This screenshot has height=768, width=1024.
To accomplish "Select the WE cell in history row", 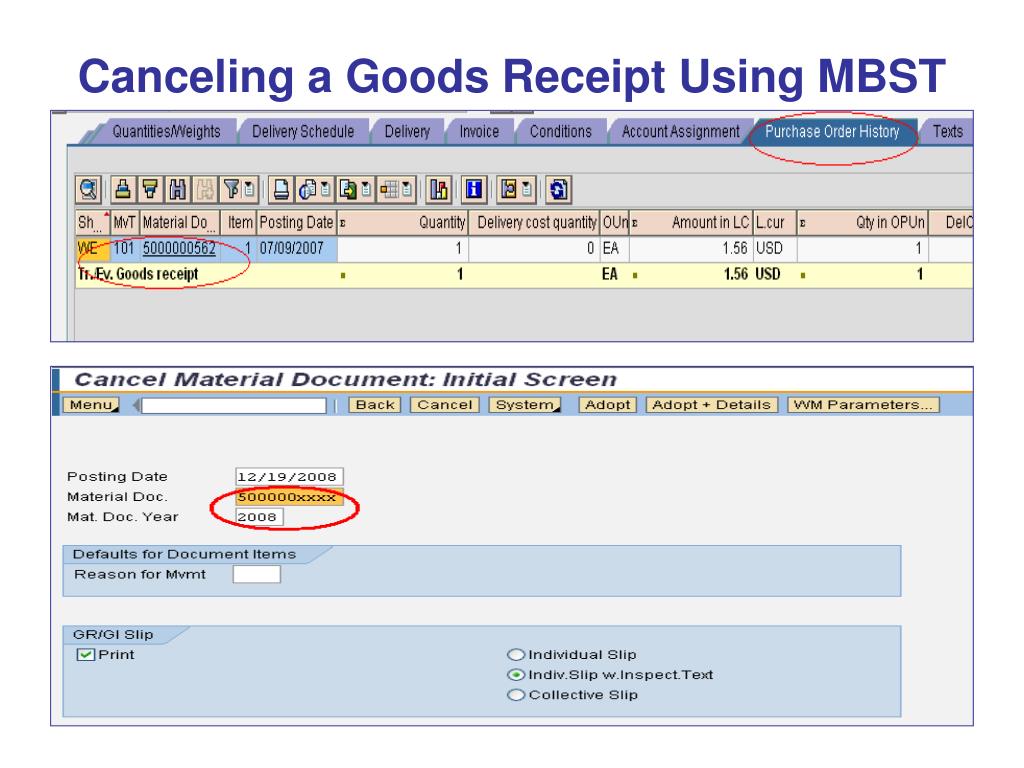I will click(x=92, y=248).
